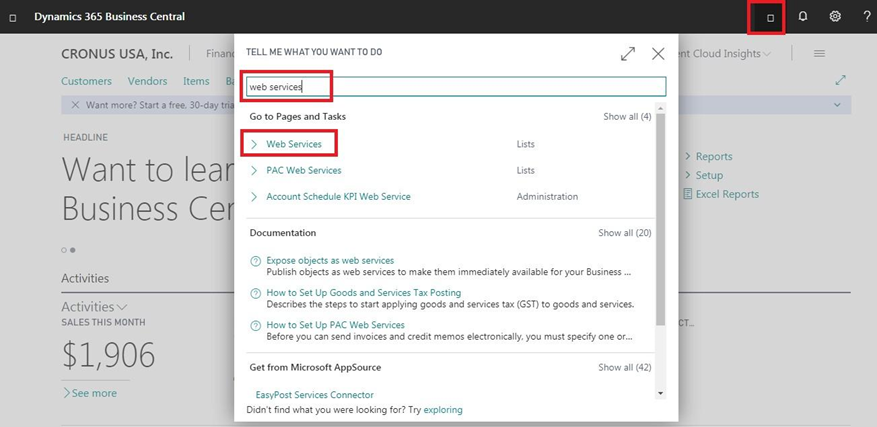Click chevron beside Web Services result
This screenshot has height=427, width=877.
[254, 144]
